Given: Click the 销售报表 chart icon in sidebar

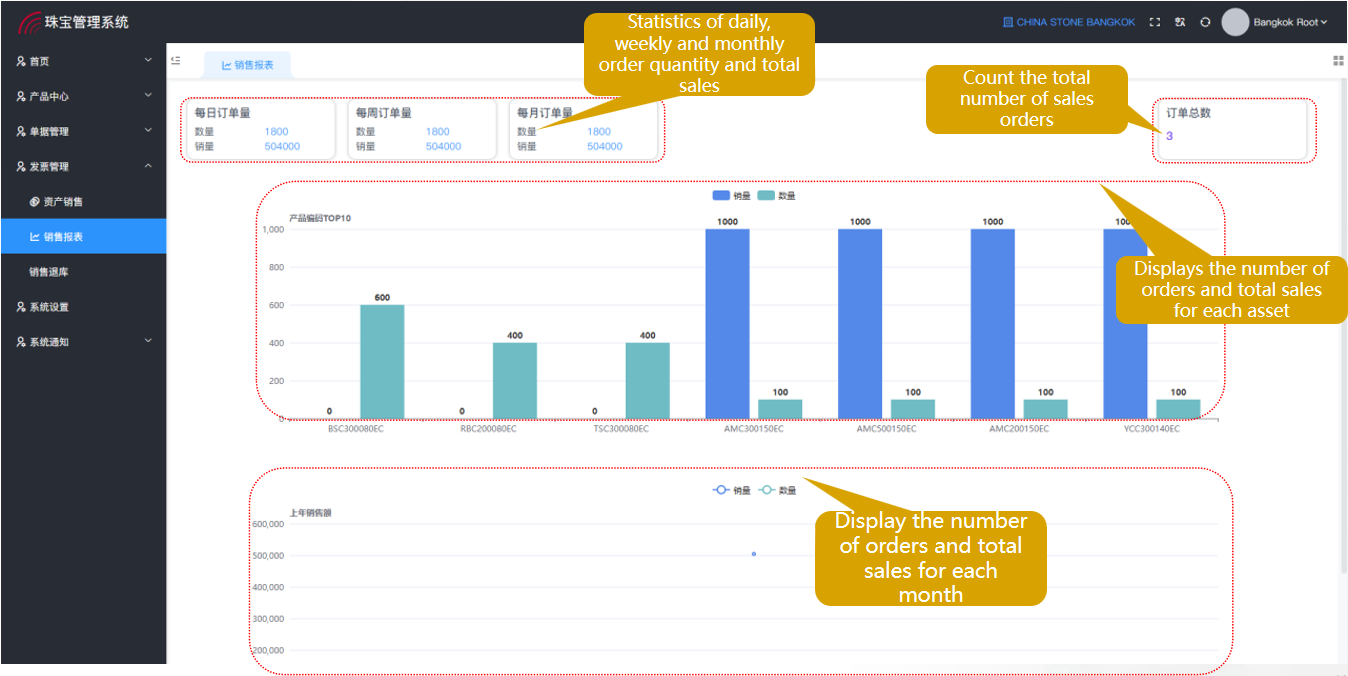Looking at the screenshot, I should pyautogui.click(x=34, y=235).
